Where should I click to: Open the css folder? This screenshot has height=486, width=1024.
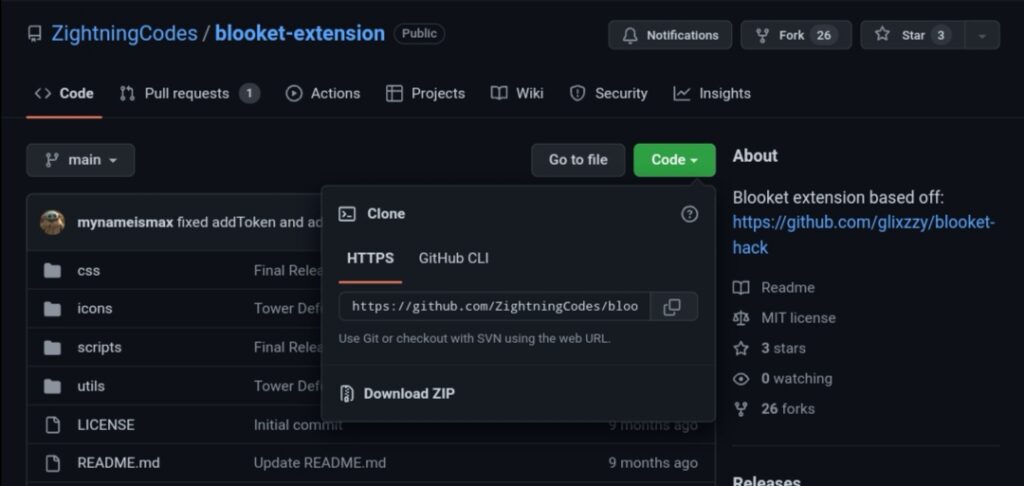click(89, 270)
